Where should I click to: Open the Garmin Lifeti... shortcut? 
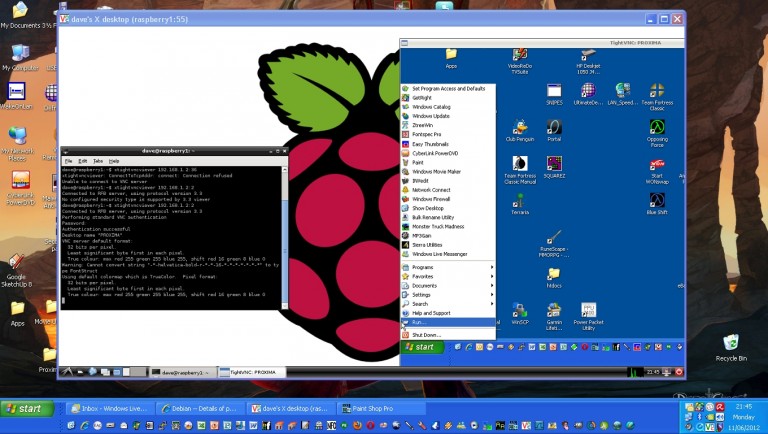554,317
